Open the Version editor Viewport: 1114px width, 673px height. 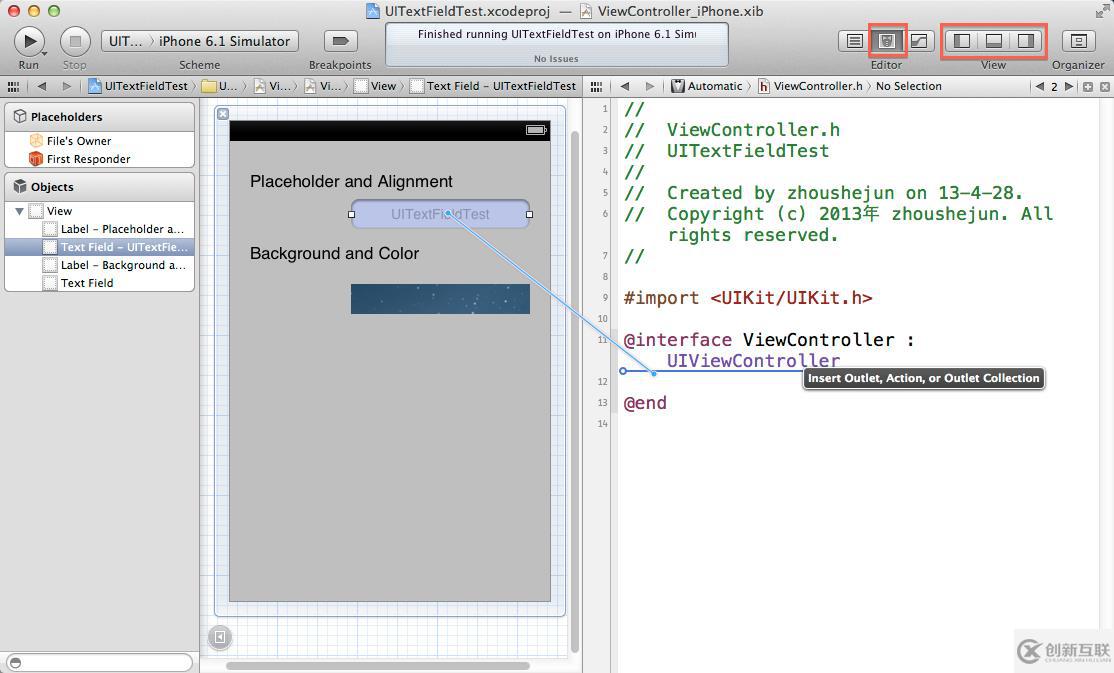[x=918, y=41]
